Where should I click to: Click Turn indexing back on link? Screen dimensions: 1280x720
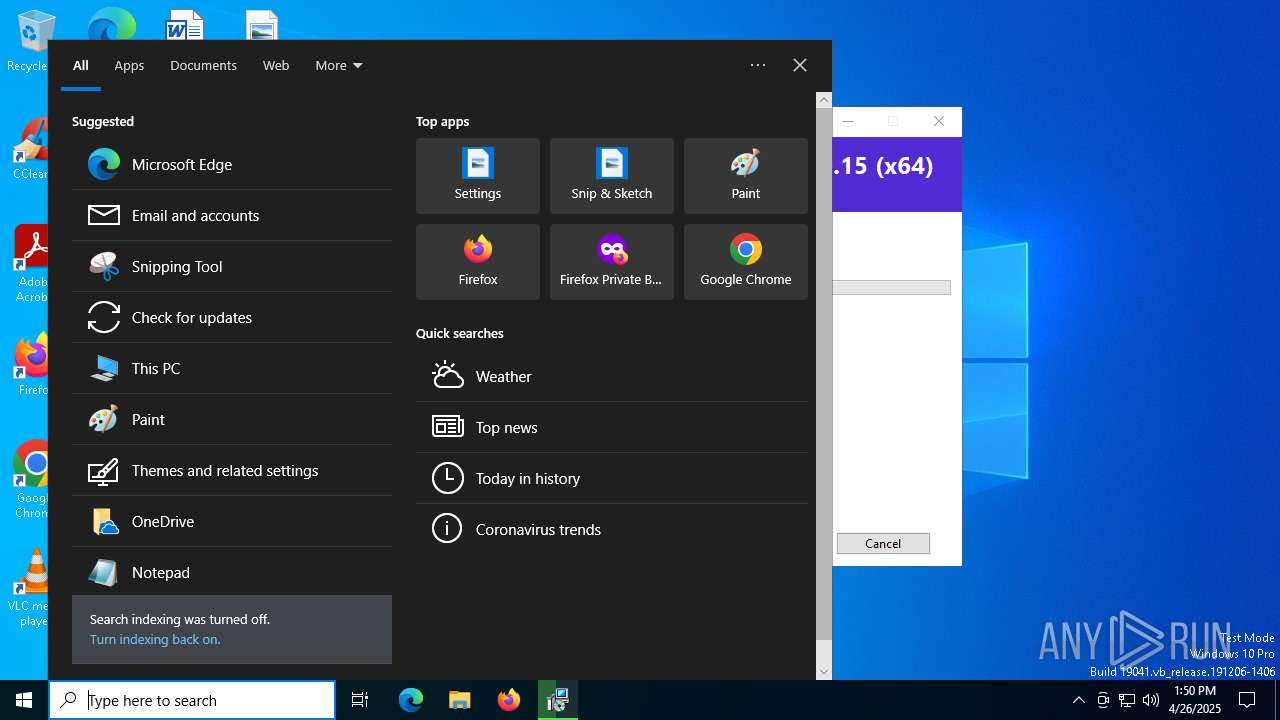pyautogui.click(x=155, y=640)
